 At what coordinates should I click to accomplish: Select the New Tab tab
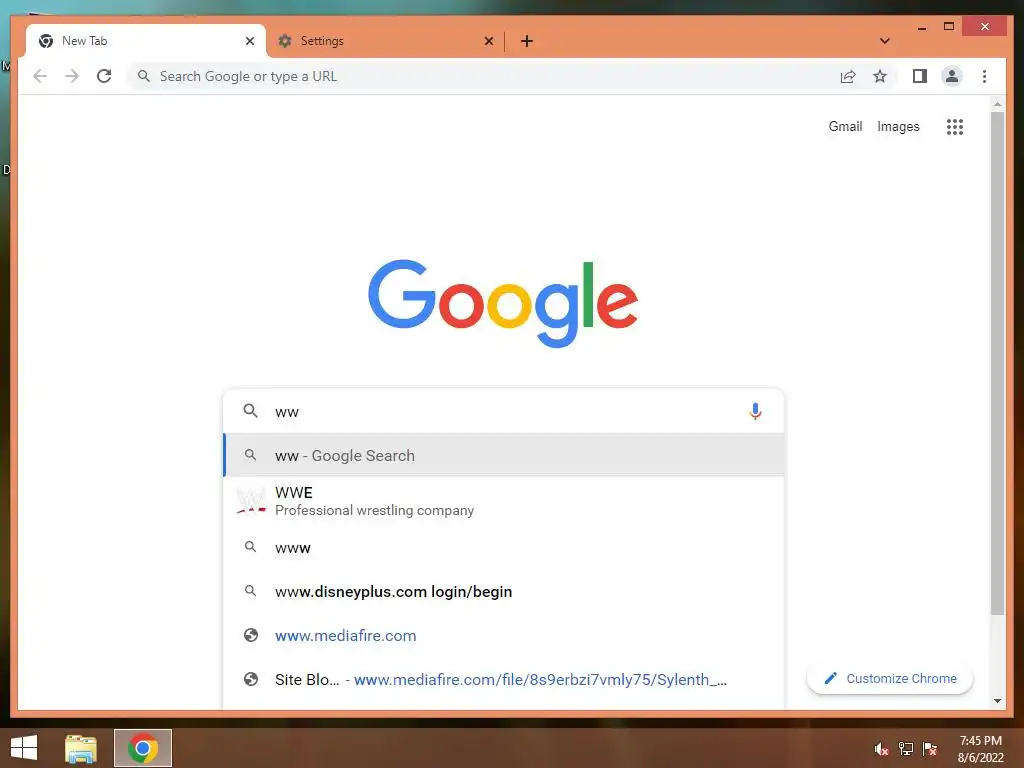pyautogui.click(x=146, y=41)
